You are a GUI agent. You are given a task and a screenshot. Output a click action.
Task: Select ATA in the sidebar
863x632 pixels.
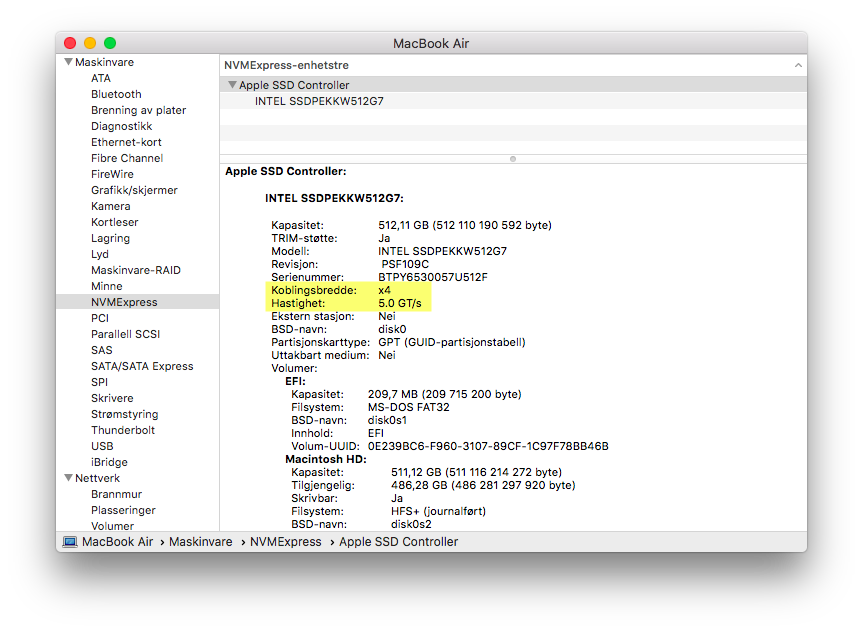tap(101, 78)
